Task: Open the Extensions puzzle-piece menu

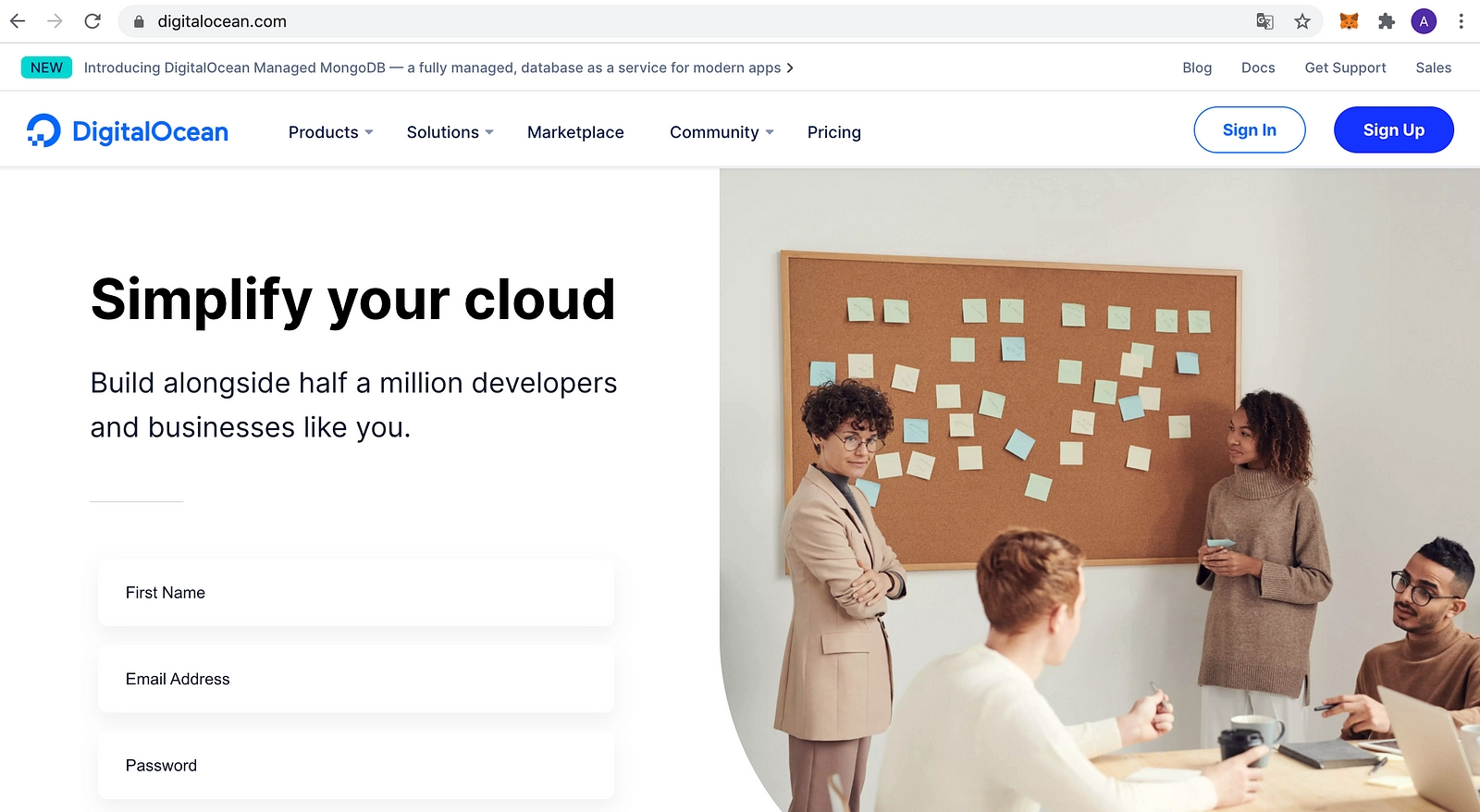Action: [1386, 21]
